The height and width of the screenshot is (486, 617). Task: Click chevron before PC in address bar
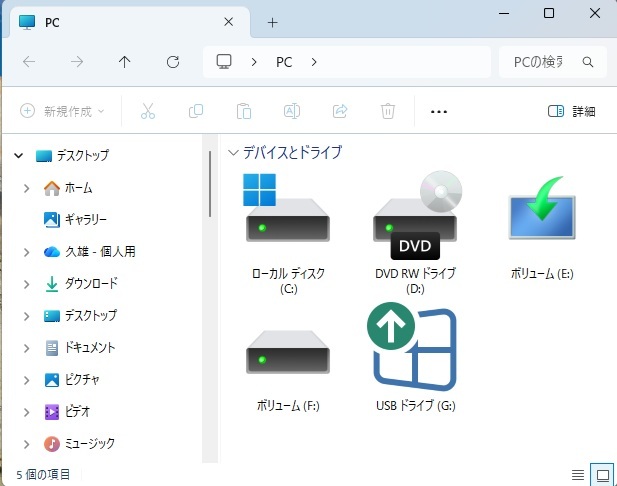point(254,62)
